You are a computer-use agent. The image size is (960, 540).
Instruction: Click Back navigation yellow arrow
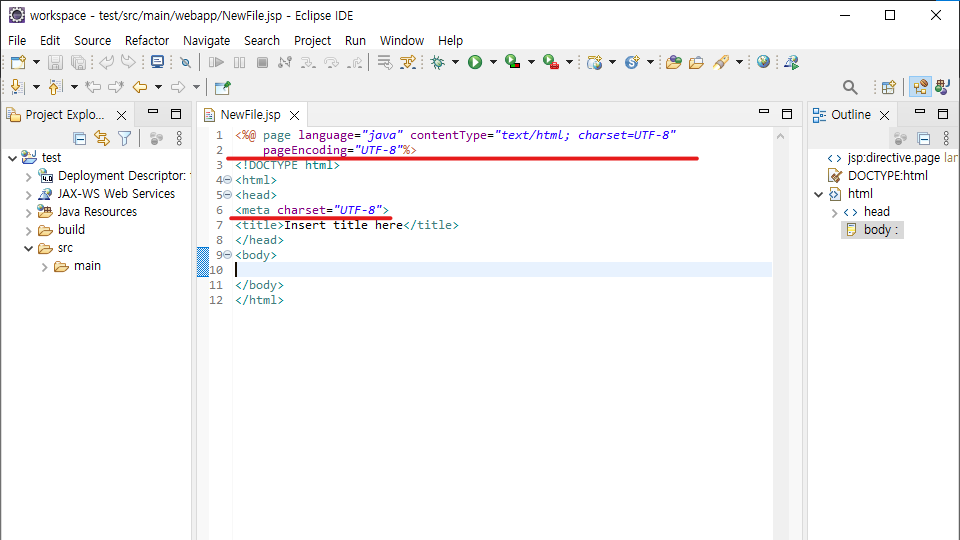tap(140, 88)
